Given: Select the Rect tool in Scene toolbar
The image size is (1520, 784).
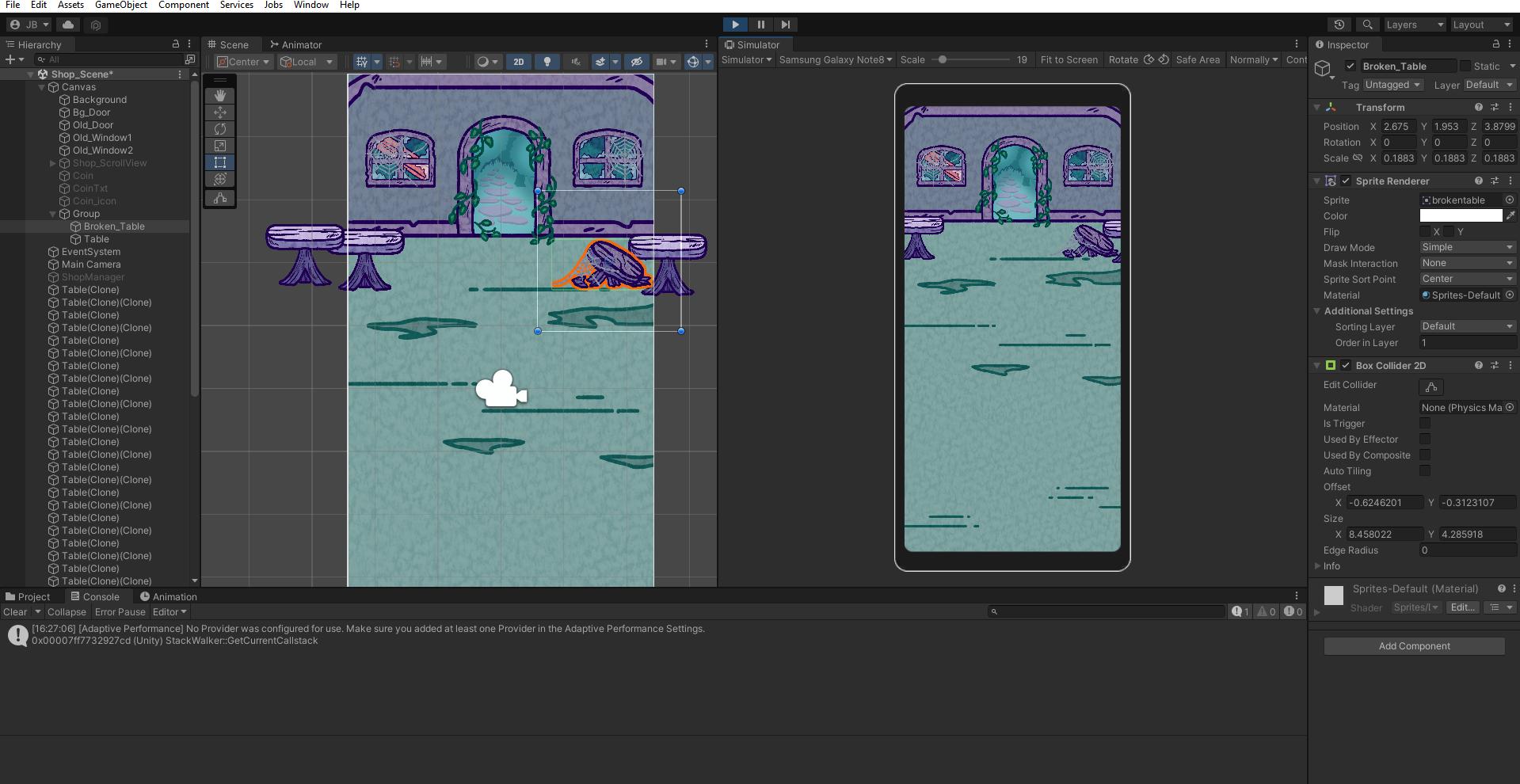Looking at the screenshot, I should 220,162.
